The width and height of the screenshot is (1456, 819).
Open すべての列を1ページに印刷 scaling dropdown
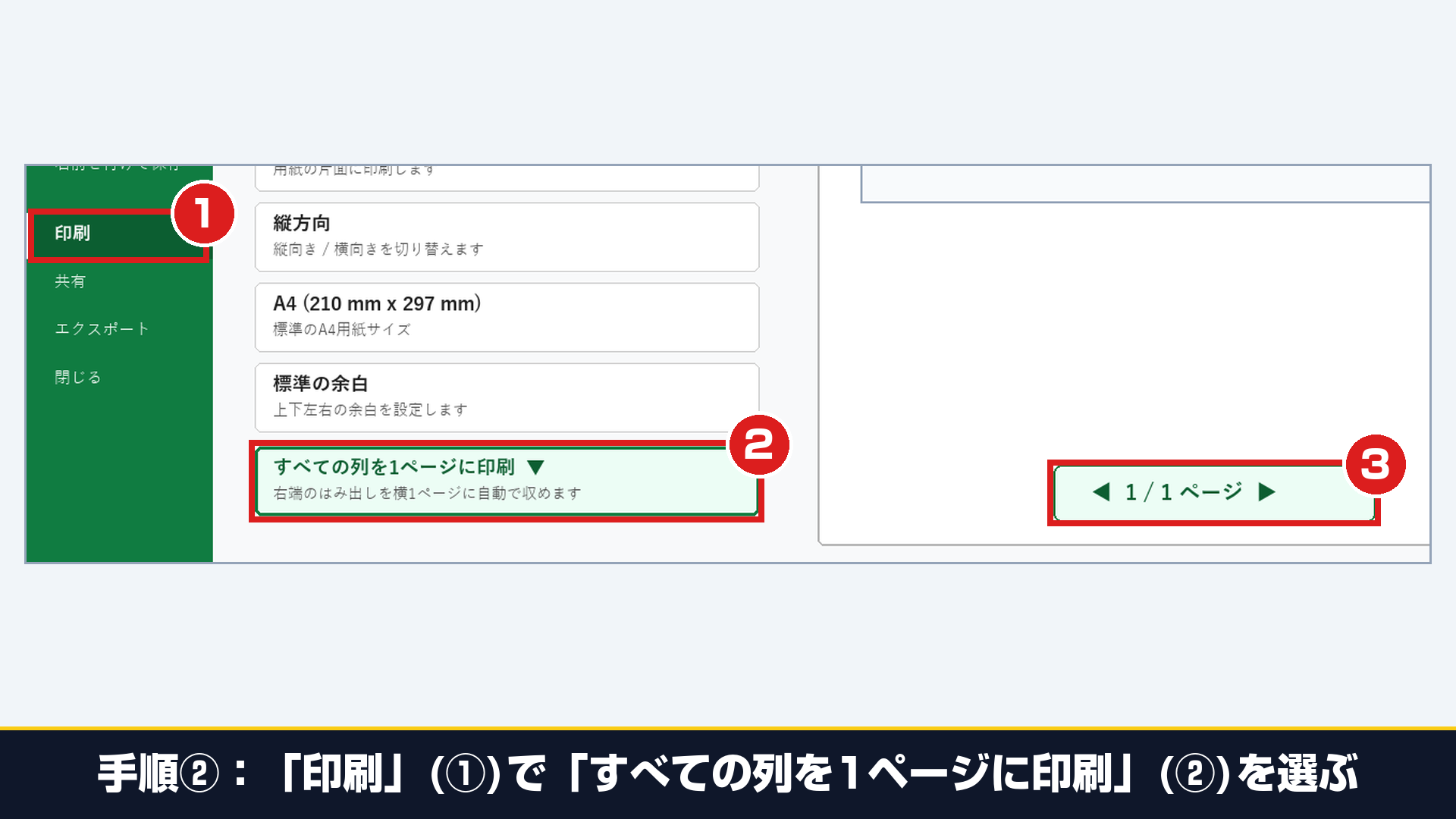click(x=507, y=481)
